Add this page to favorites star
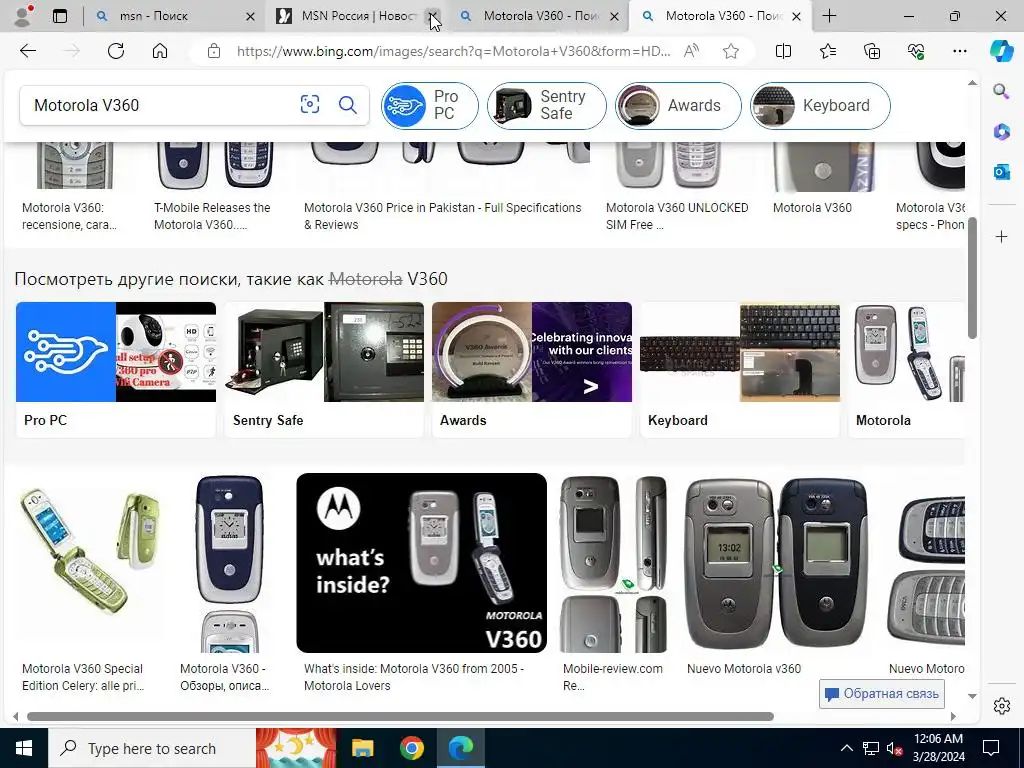The image size is (1024, 768). coord(731,51)
